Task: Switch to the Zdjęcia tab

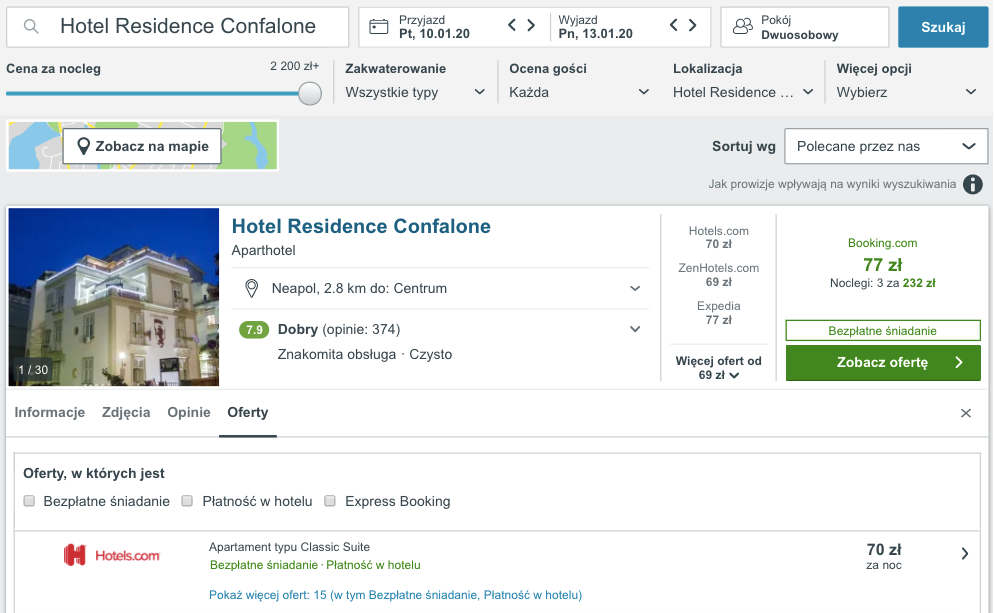Action: (x=126, y=412)
